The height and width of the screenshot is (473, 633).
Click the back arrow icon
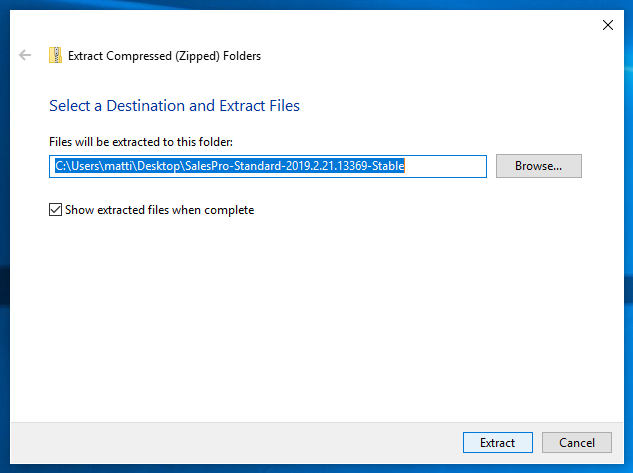coord(25,55)
